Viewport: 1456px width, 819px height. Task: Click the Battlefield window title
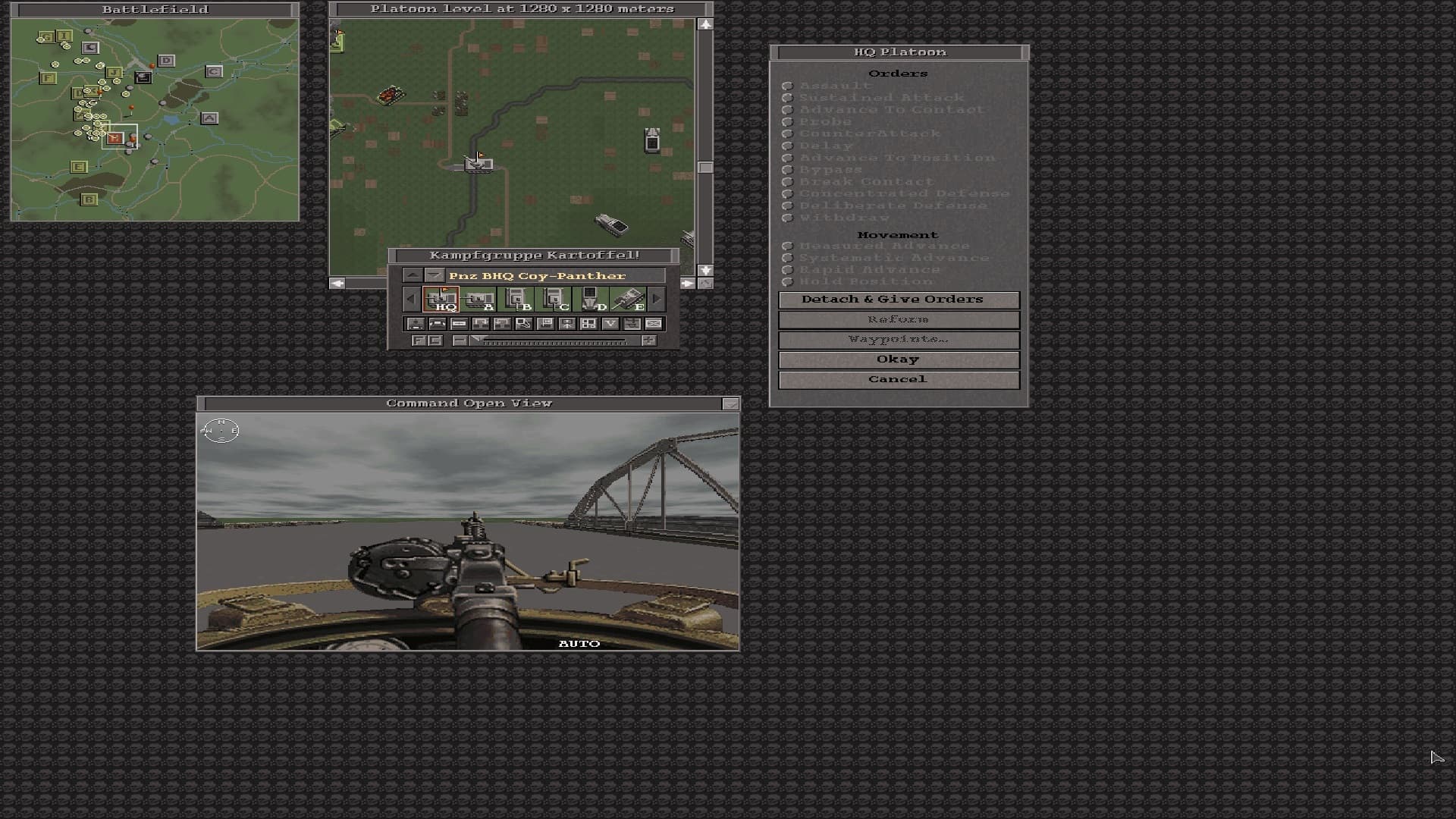(x=154, y=10)
